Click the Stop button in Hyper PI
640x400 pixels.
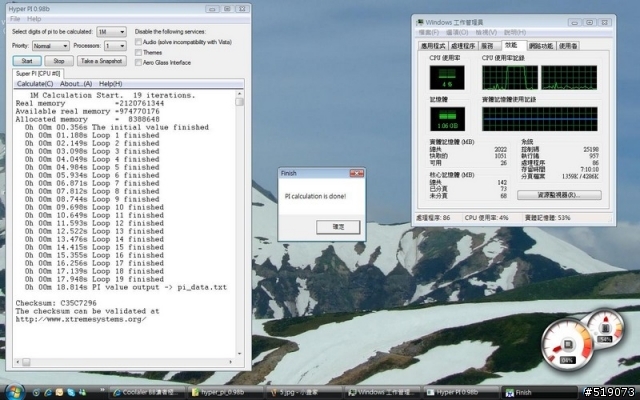tap(59, 61)
